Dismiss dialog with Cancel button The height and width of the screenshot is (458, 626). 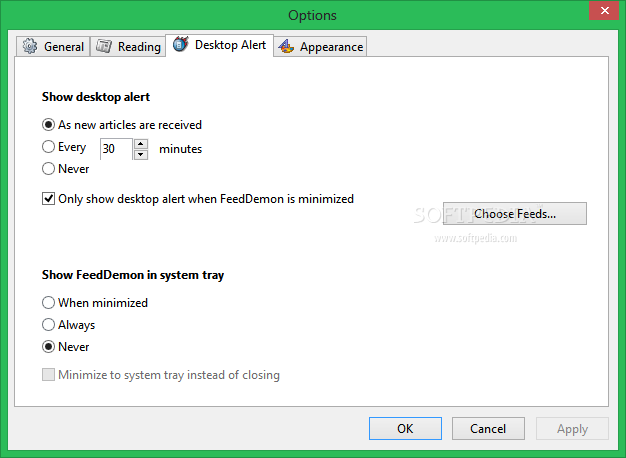coord(488,428)
